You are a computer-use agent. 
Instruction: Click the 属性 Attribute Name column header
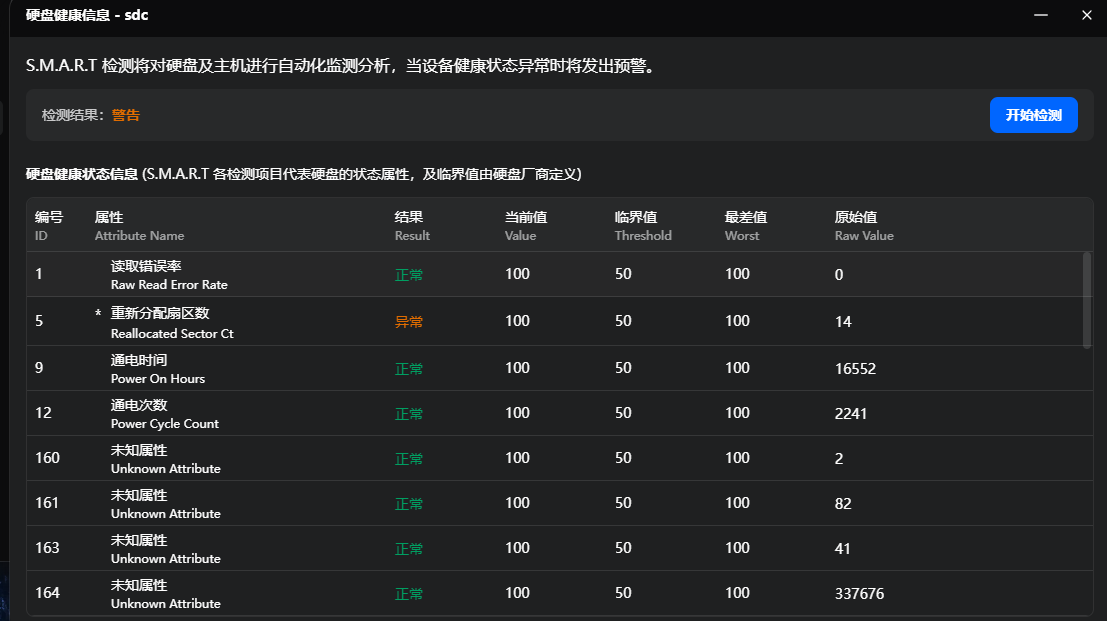click(140, 226)
